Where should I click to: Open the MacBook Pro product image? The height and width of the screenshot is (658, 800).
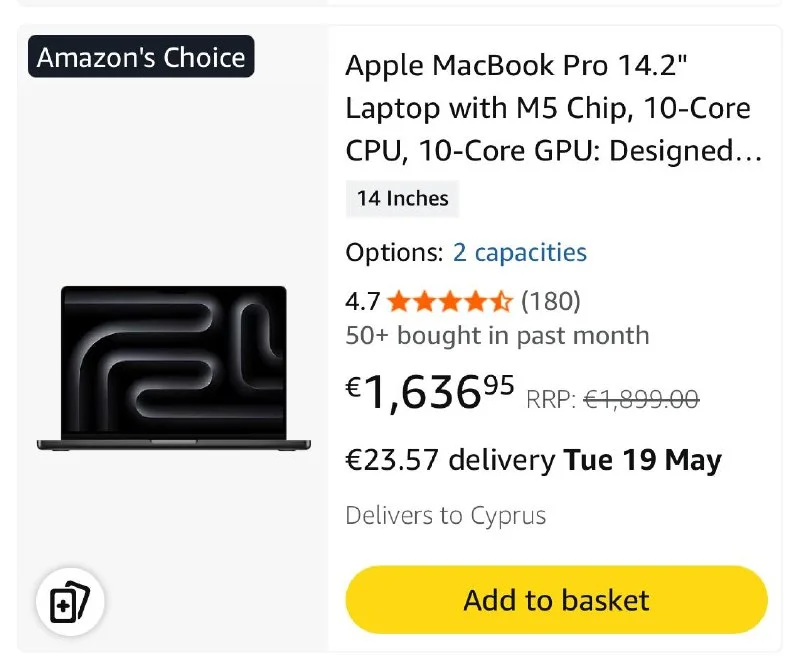[173, 368]
